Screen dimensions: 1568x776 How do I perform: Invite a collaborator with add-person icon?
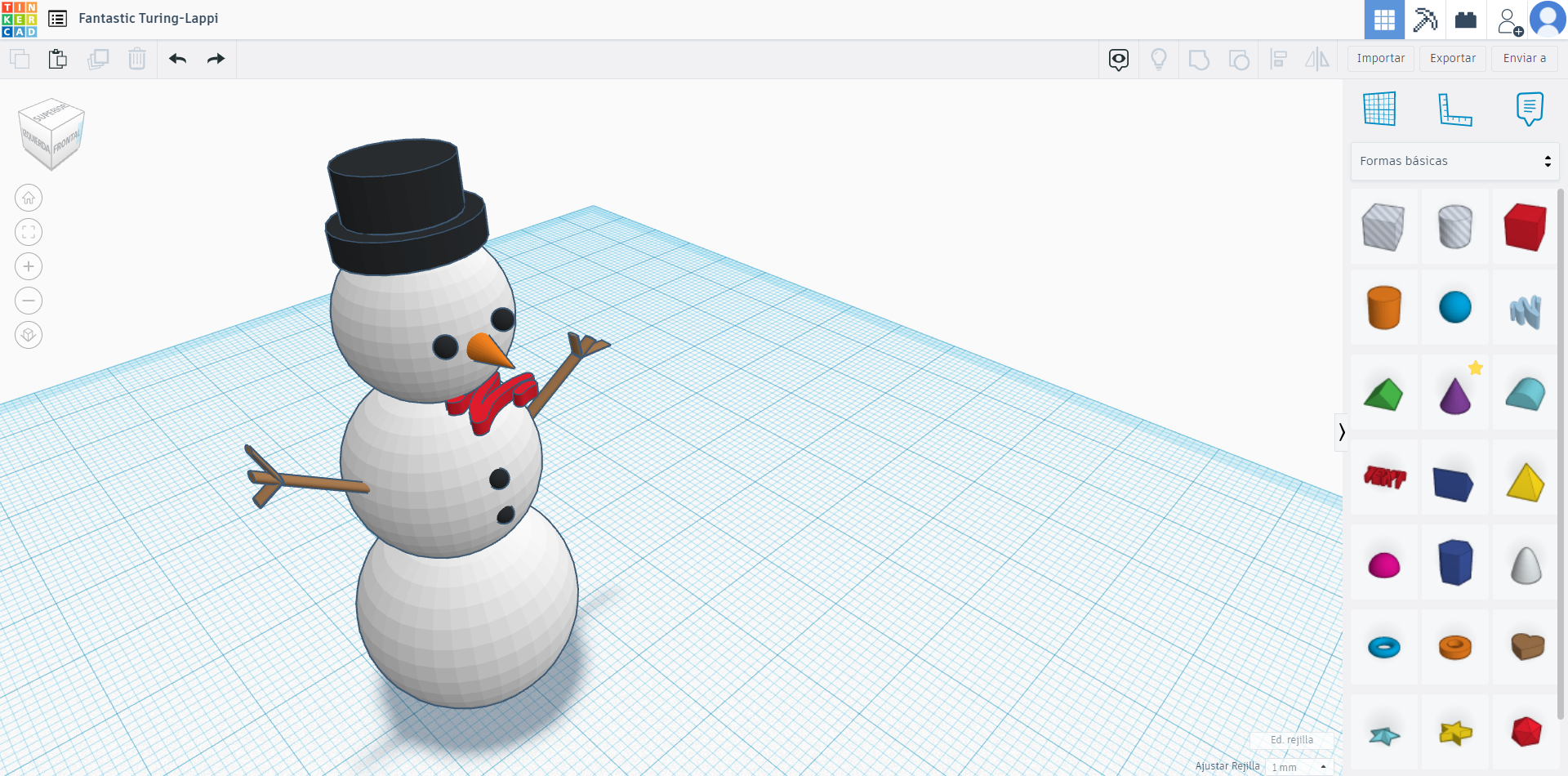[1509, 20]
